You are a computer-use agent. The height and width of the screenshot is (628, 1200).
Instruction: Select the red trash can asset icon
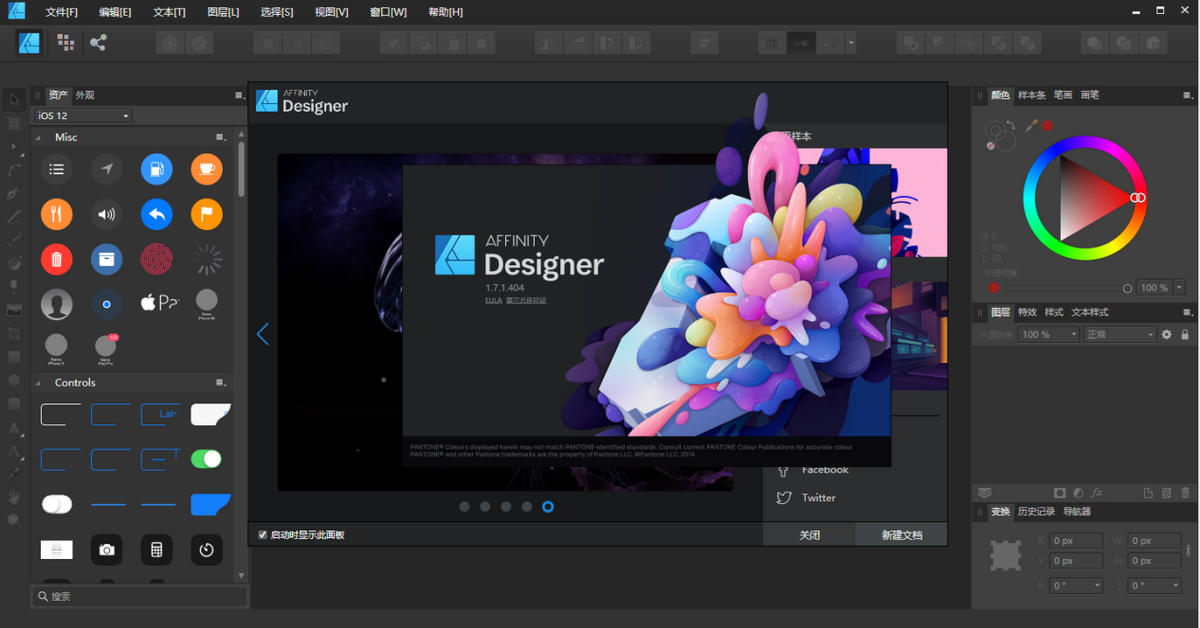[57, 260]
